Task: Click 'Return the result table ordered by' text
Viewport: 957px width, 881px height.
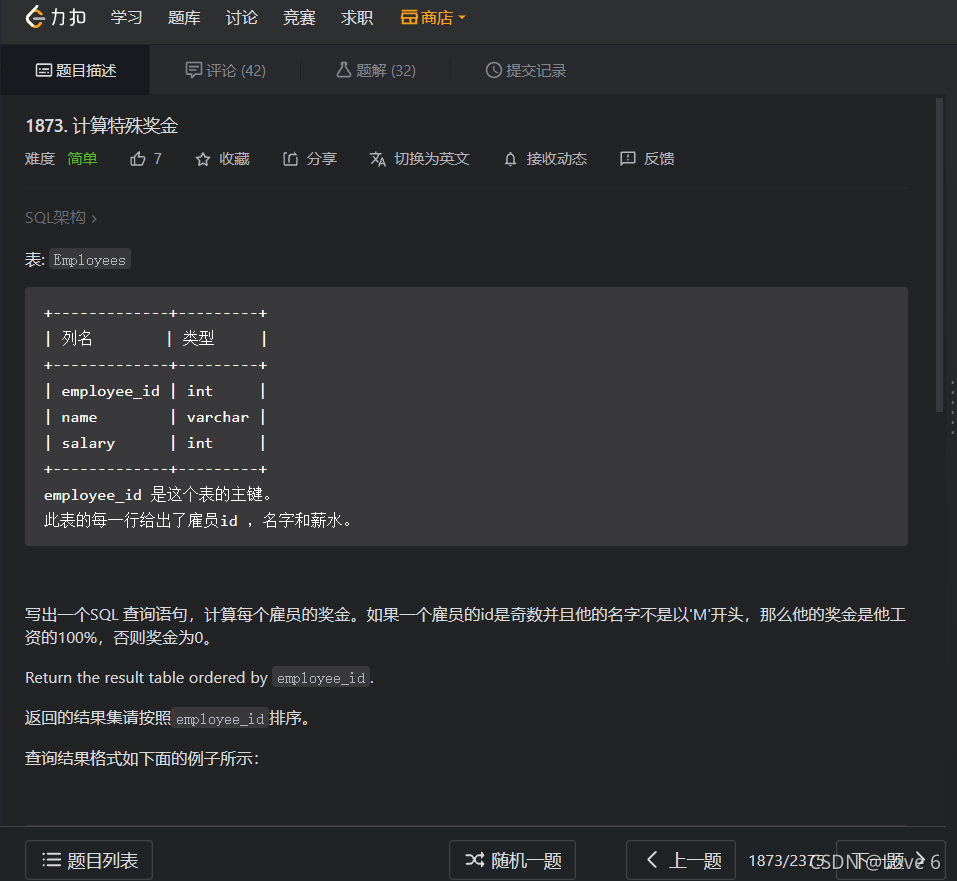Action: tap(146, 678)
